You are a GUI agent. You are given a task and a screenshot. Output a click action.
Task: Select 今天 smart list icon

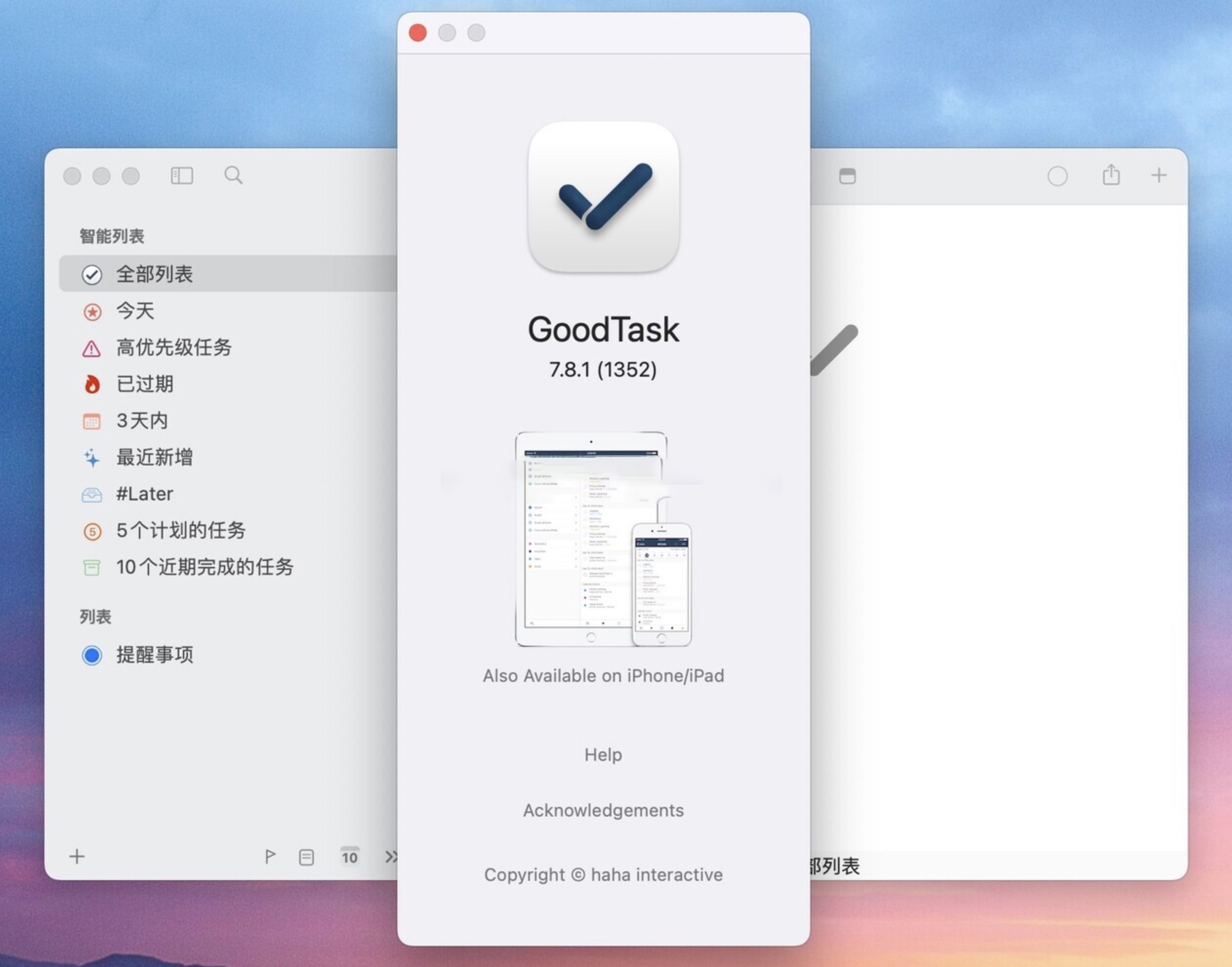[x=91, y=311]
